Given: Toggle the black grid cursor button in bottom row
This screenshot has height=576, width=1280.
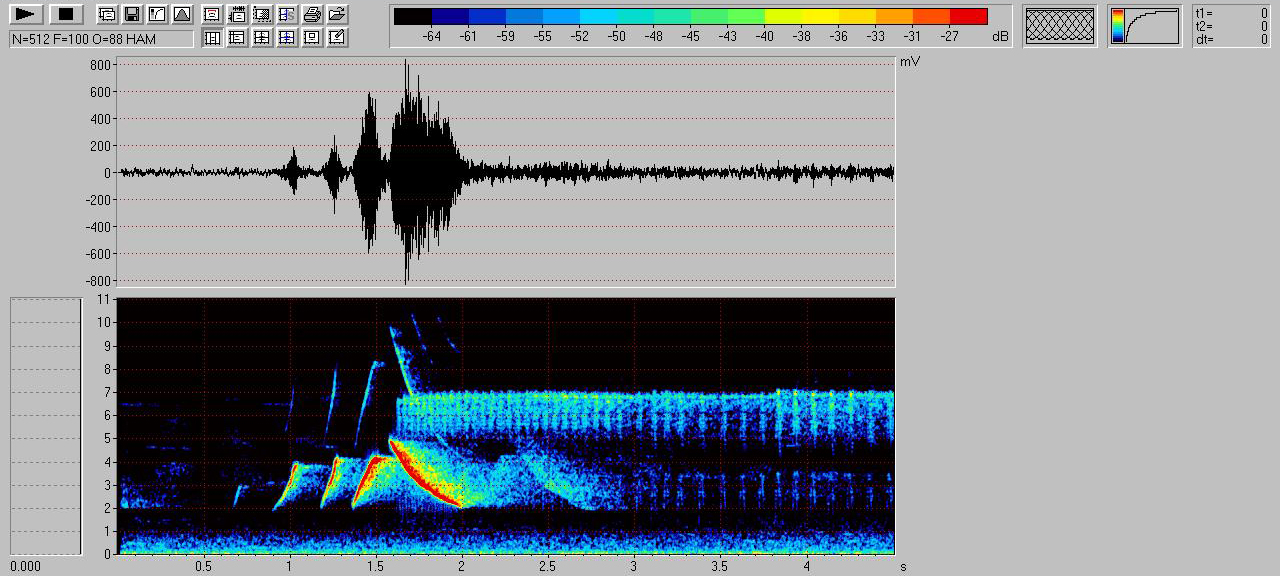Looking at the screenshot, I should (262, 38).
